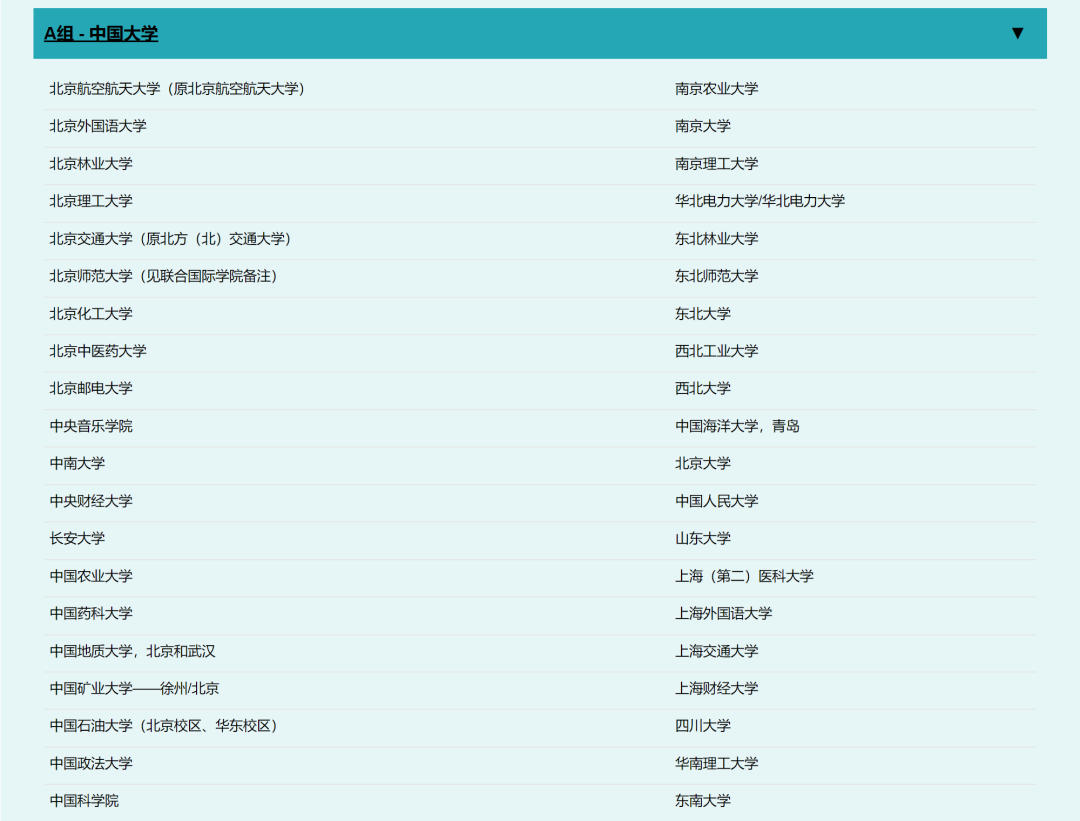Viewport: 1080px width, 821px height.
Task: Click on 南京农业大学
Action: [716, 89]
